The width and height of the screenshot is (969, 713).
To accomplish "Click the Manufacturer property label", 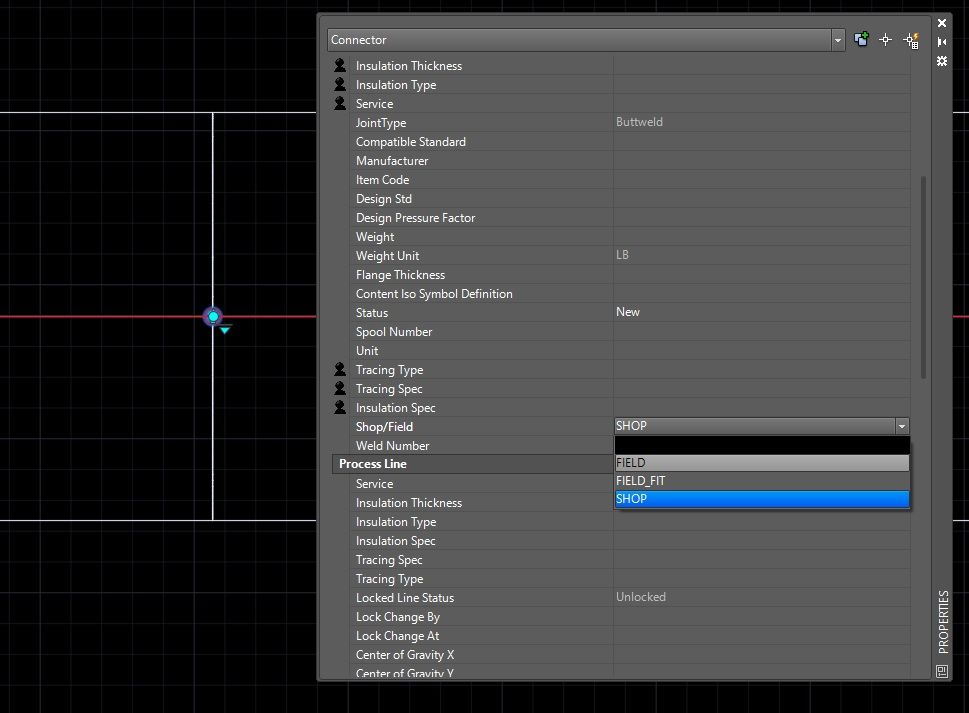I will pos(392,161).
